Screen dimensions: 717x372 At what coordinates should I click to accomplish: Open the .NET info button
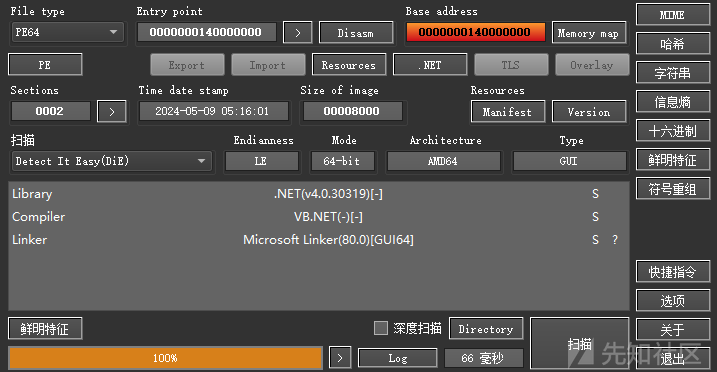click(430, 65)
